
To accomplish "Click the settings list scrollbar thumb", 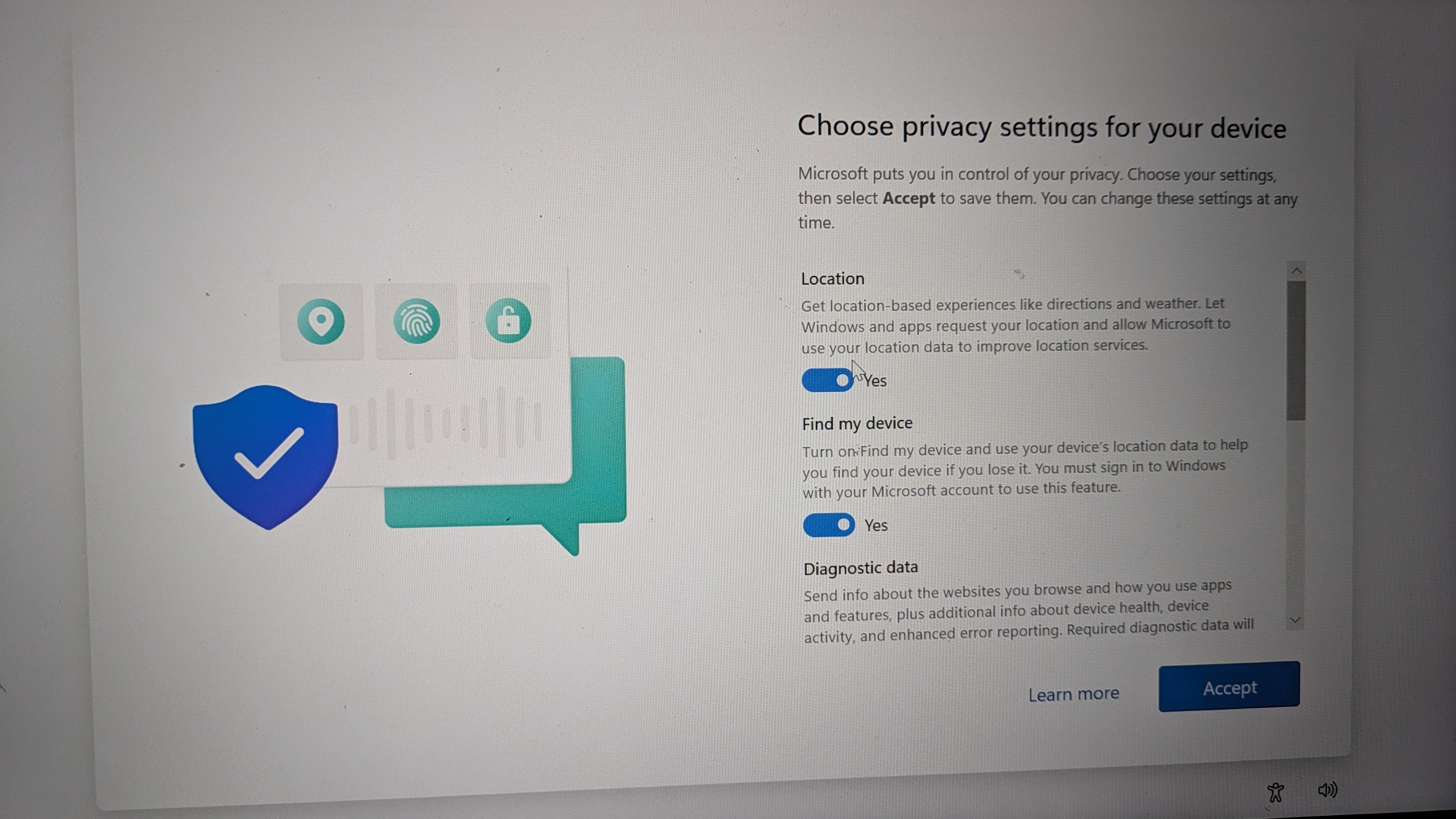I will pyautogui.click(x=1296, y=350).
